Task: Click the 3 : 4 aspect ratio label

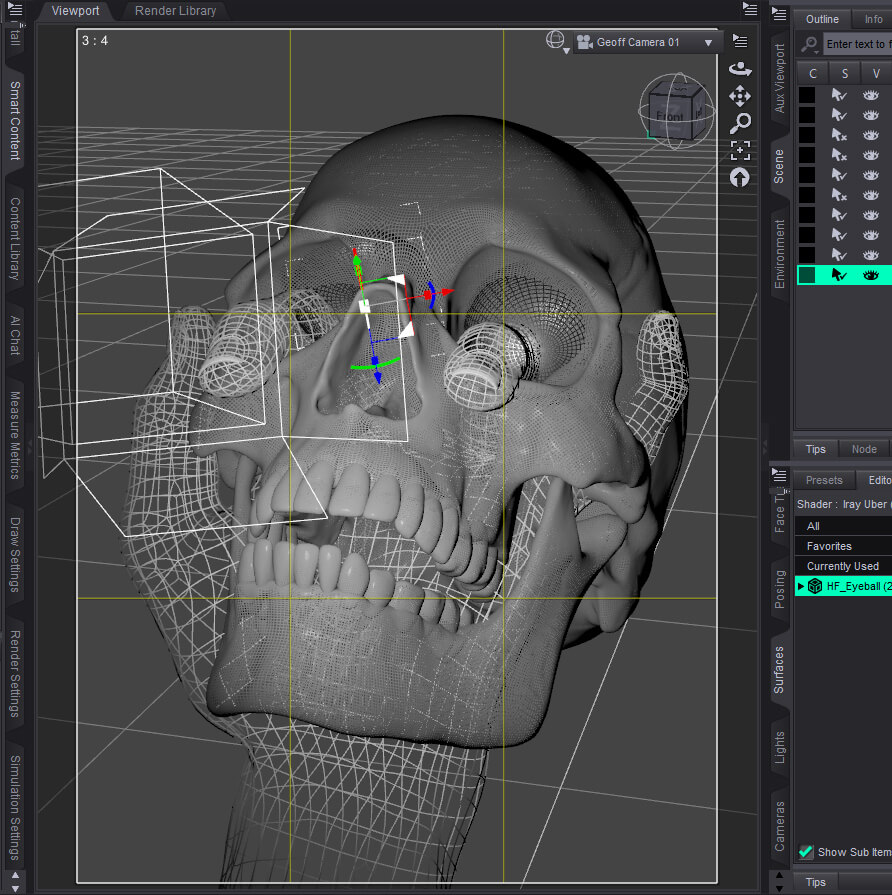Action: pos(95,41)
